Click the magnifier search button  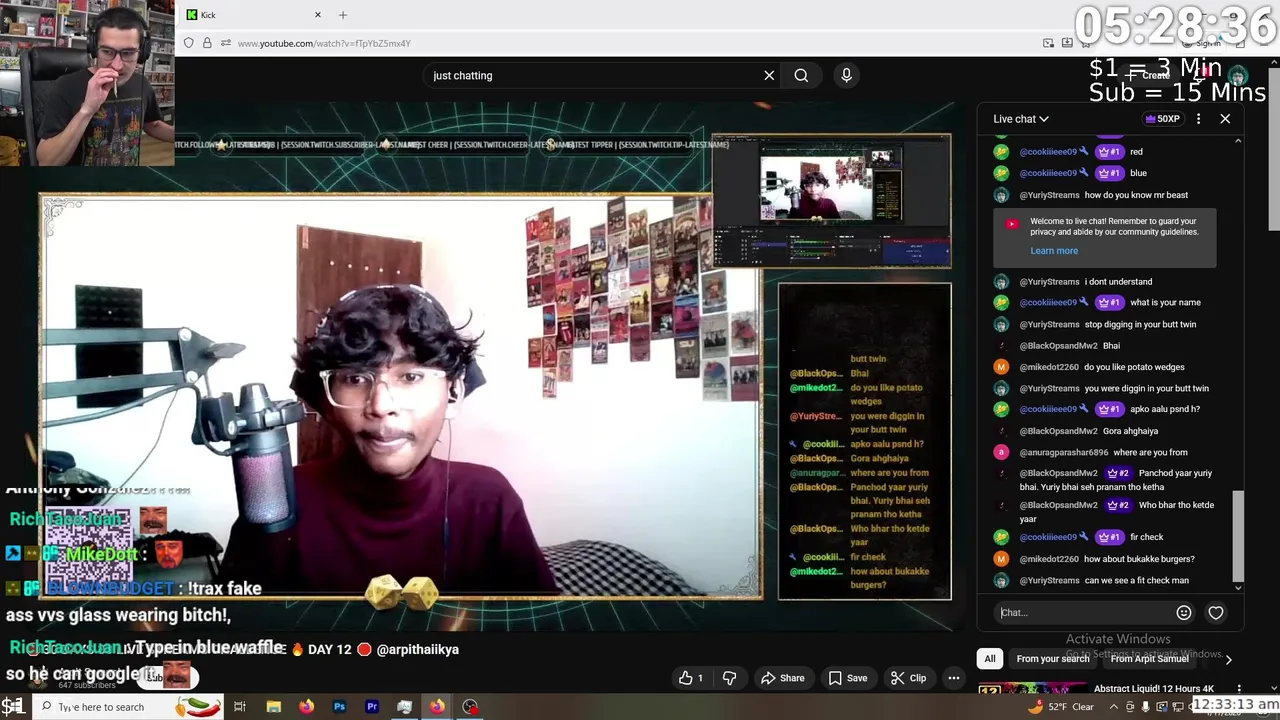(801, 75)
